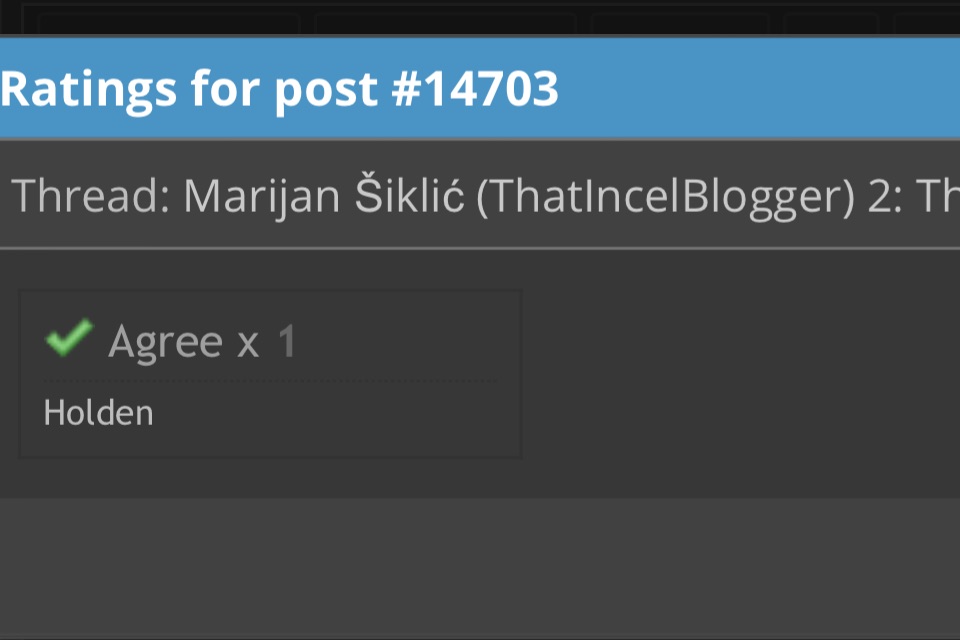
Task: Click the word 'Thread:' in the subtitle
Action: coord(91,196)
